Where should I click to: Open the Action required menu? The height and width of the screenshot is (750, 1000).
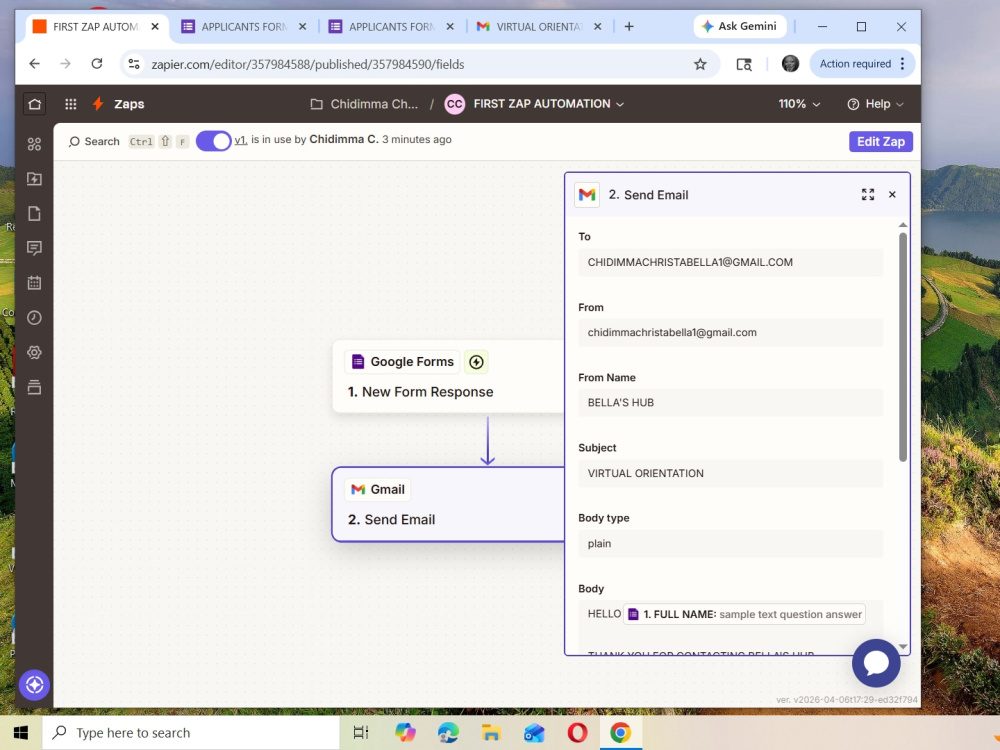[862, 64]
